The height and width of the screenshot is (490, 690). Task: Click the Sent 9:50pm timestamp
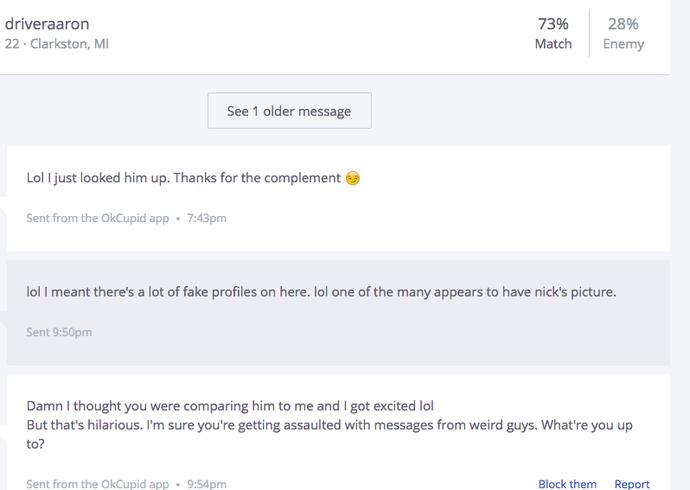click(59, 332)
